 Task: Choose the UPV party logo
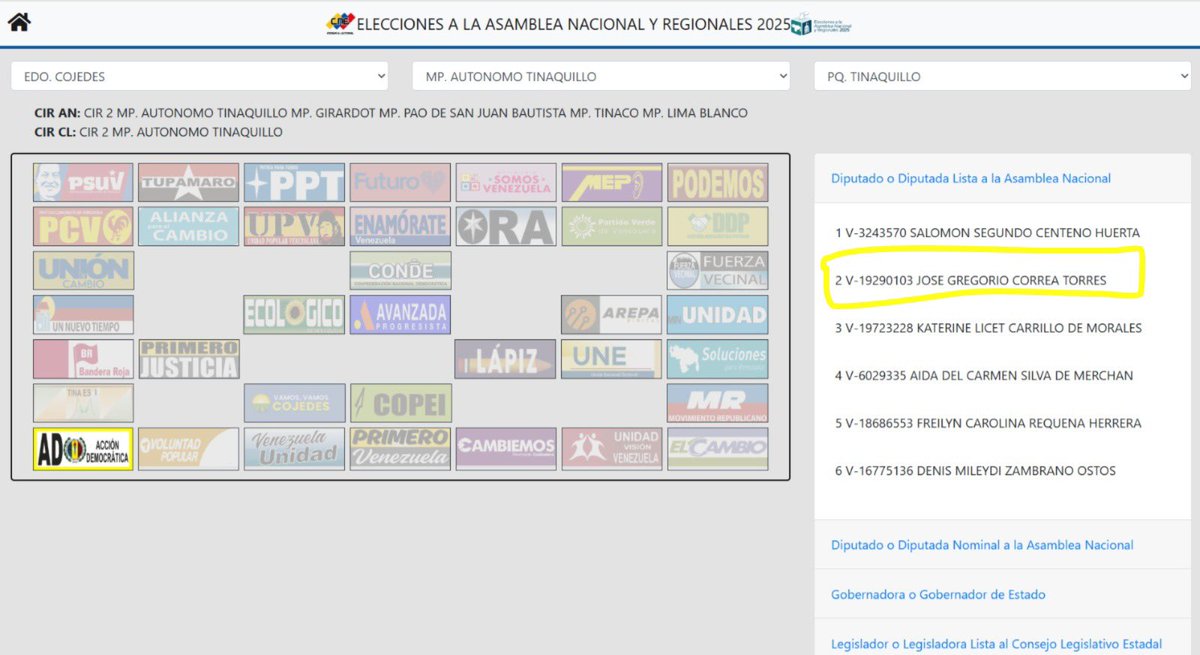tap(295, 227)
